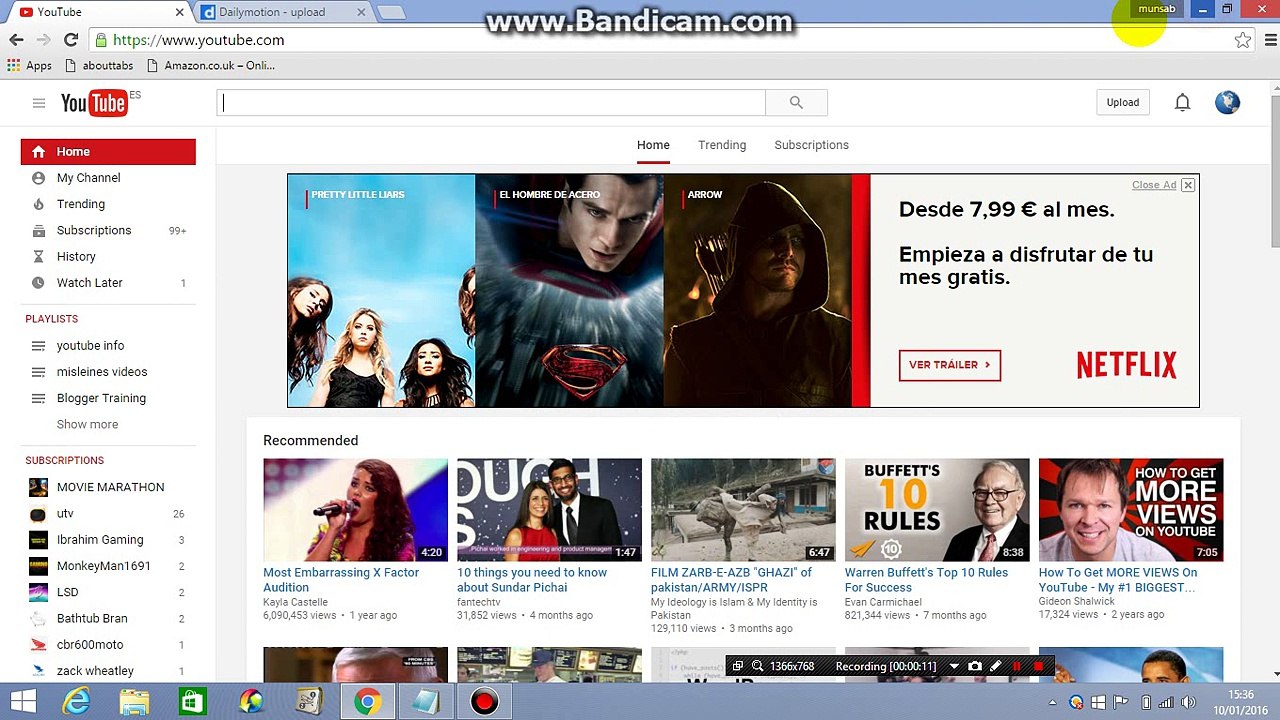Open the Windows Start button

23,702
